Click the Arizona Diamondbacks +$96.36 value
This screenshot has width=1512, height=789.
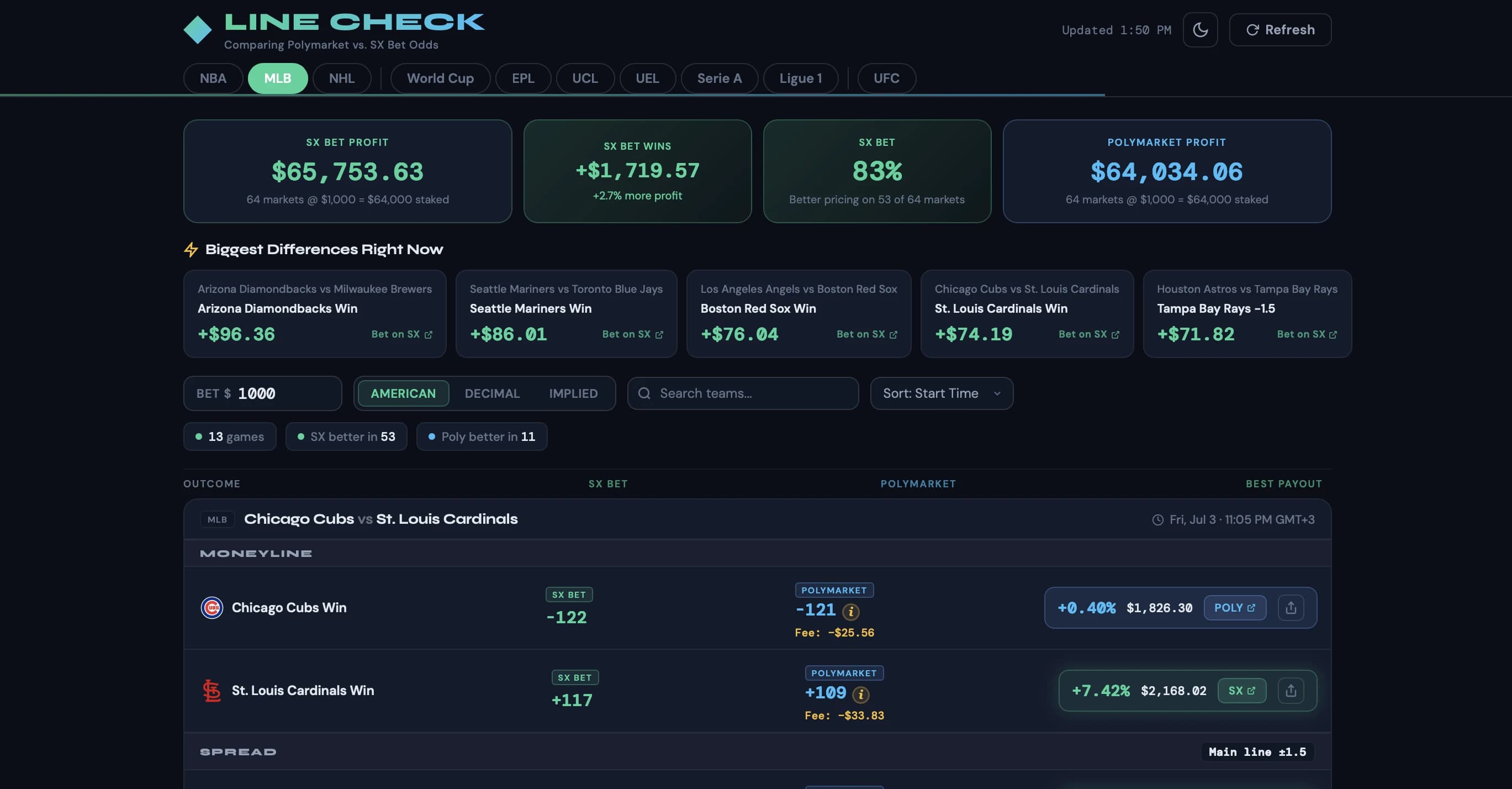coord(236,334)
